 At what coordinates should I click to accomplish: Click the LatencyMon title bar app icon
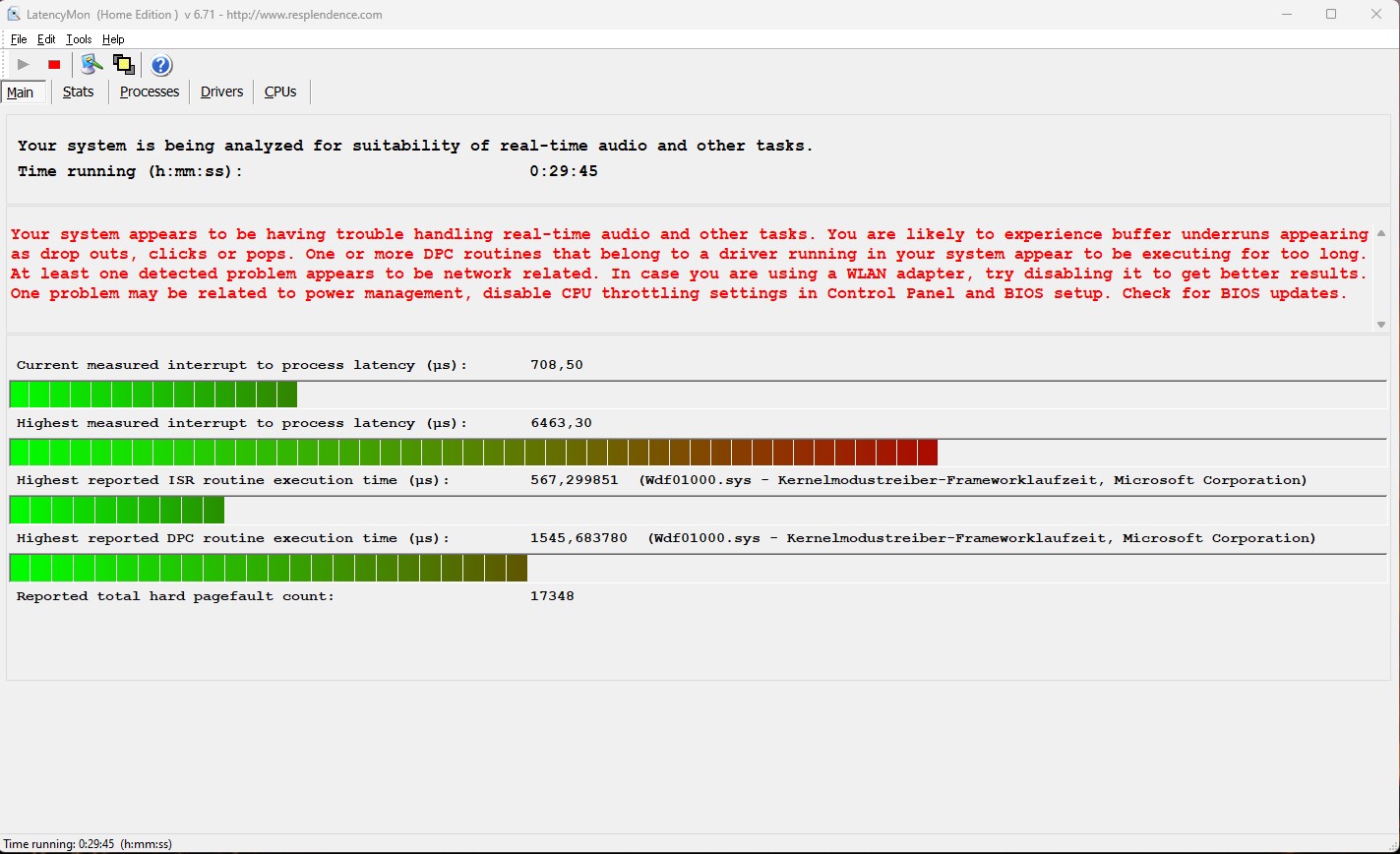click(13, 15)
